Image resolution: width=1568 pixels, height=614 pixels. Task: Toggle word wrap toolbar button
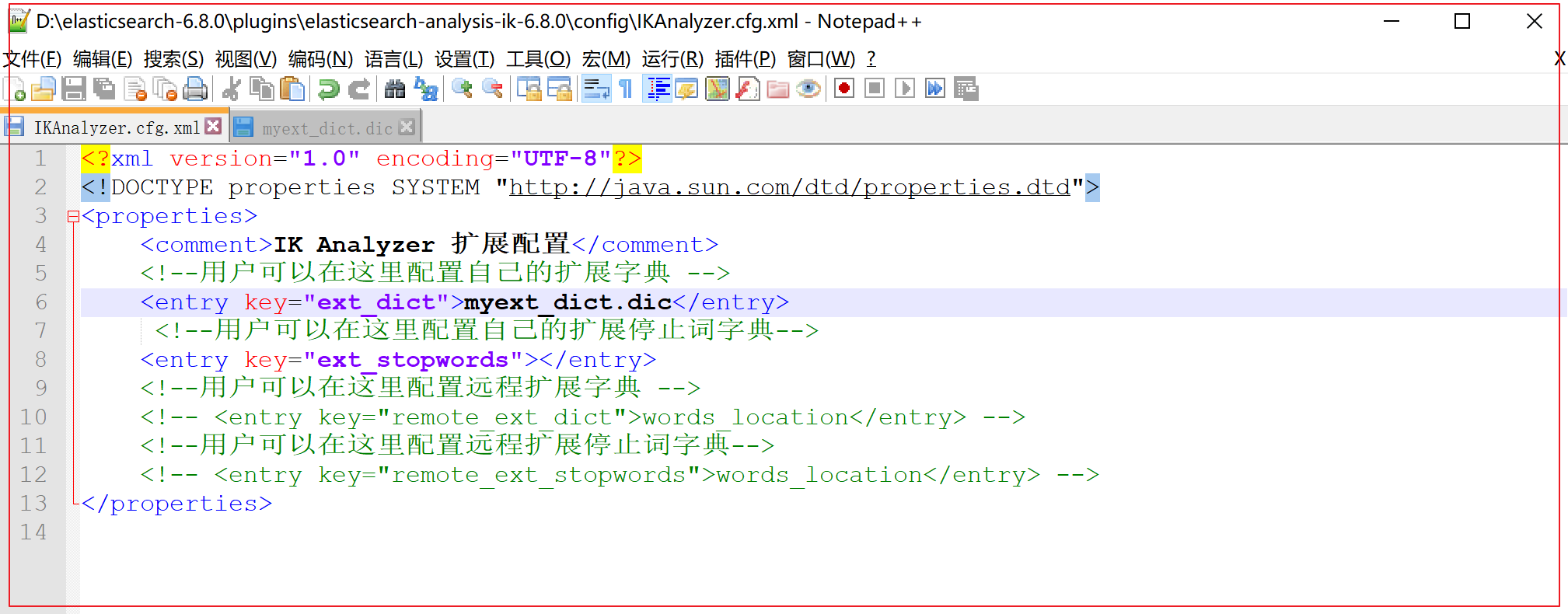596,89
